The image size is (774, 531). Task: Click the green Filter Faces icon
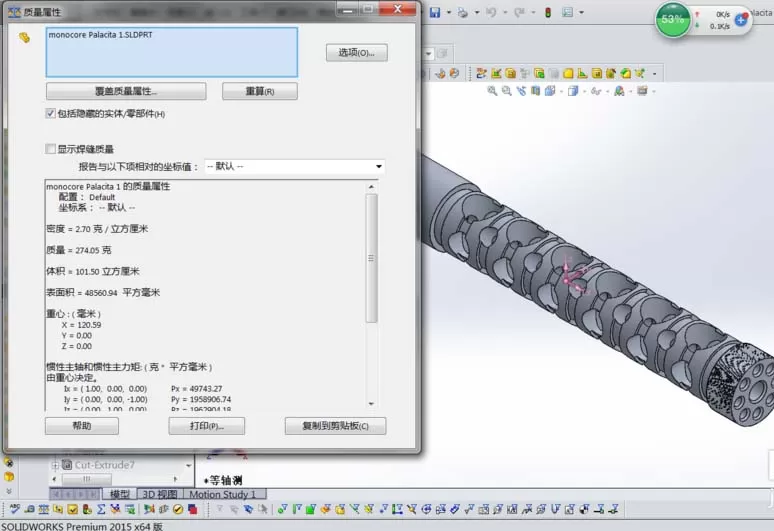click(x=310, y=509)
